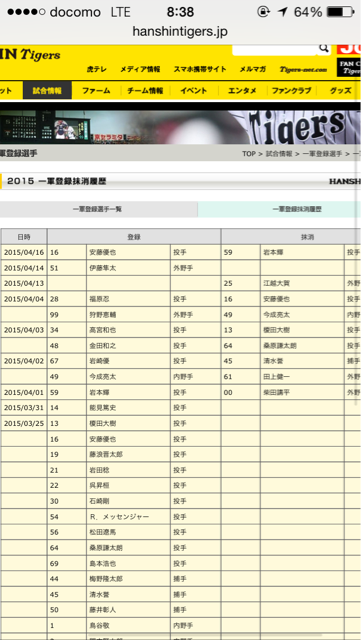
Task: Tap date cell 2015/04/02
Action: (x=24, y=361)
